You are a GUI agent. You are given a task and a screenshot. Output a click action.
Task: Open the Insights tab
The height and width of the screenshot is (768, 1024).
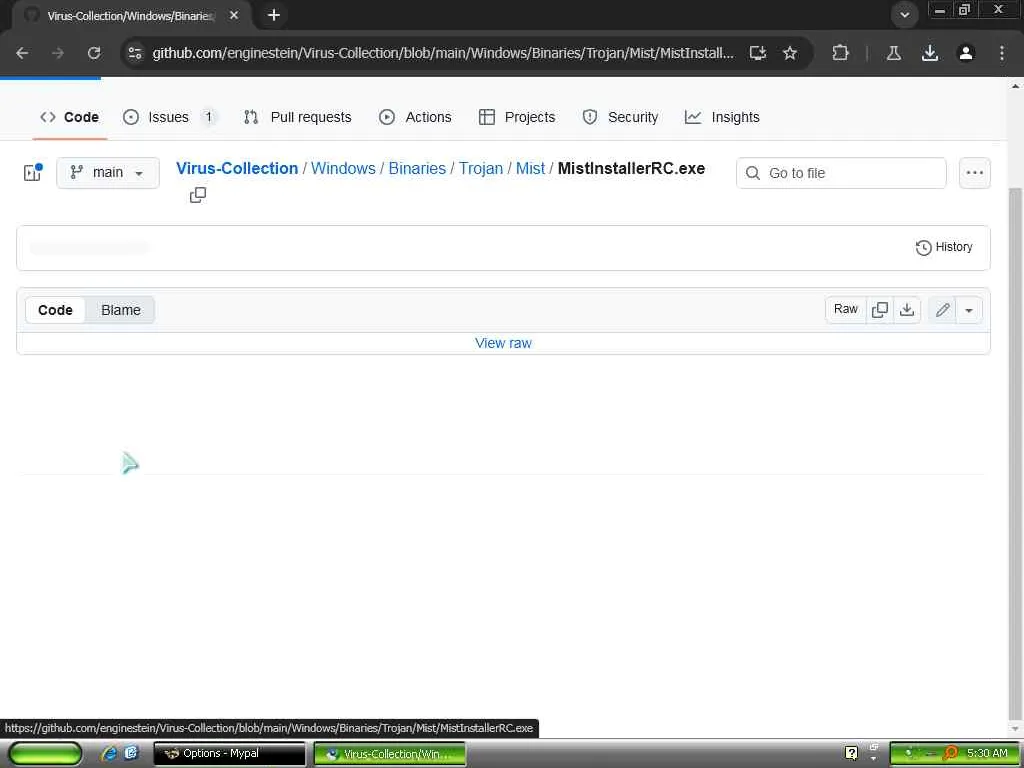coord(722,118)
